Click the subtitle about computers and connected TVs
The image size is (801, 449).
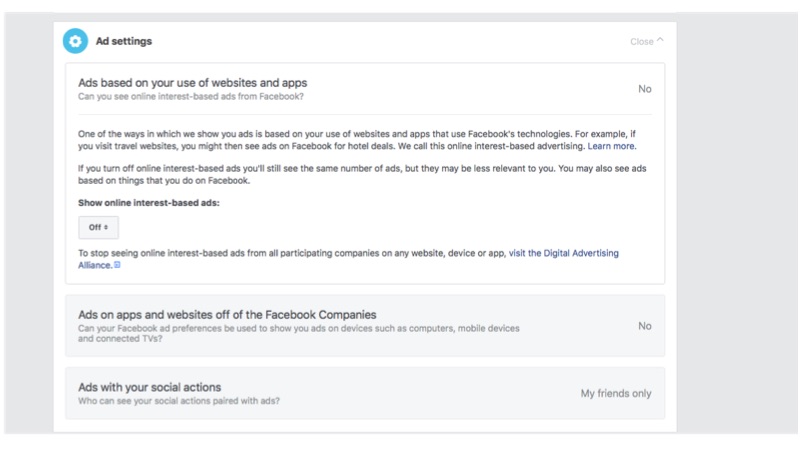pyautogui.click(x=298, y=334)
